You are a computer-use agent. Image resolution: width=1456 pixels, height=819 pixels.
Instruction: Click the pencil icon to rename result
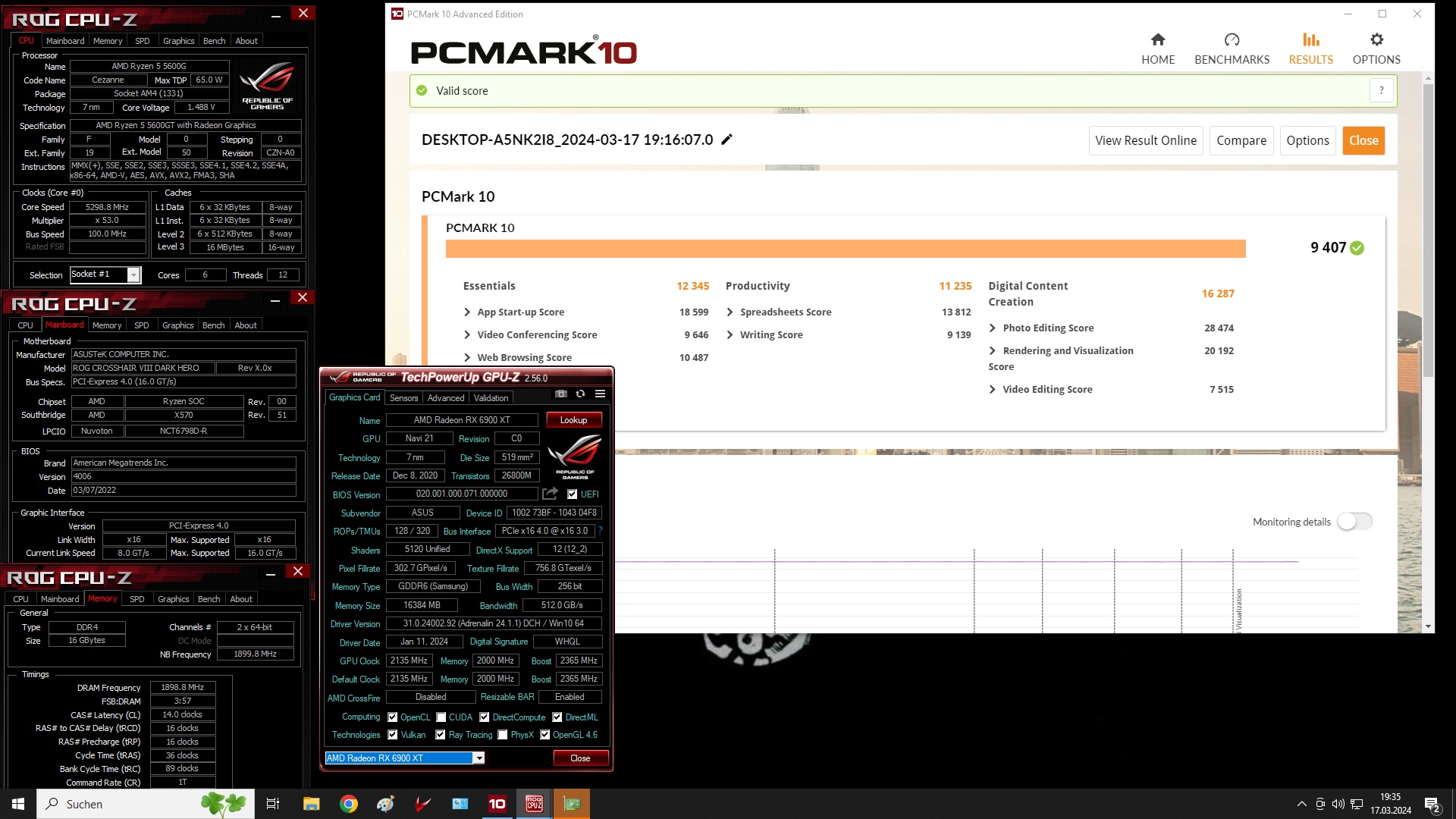click(726, 140)
